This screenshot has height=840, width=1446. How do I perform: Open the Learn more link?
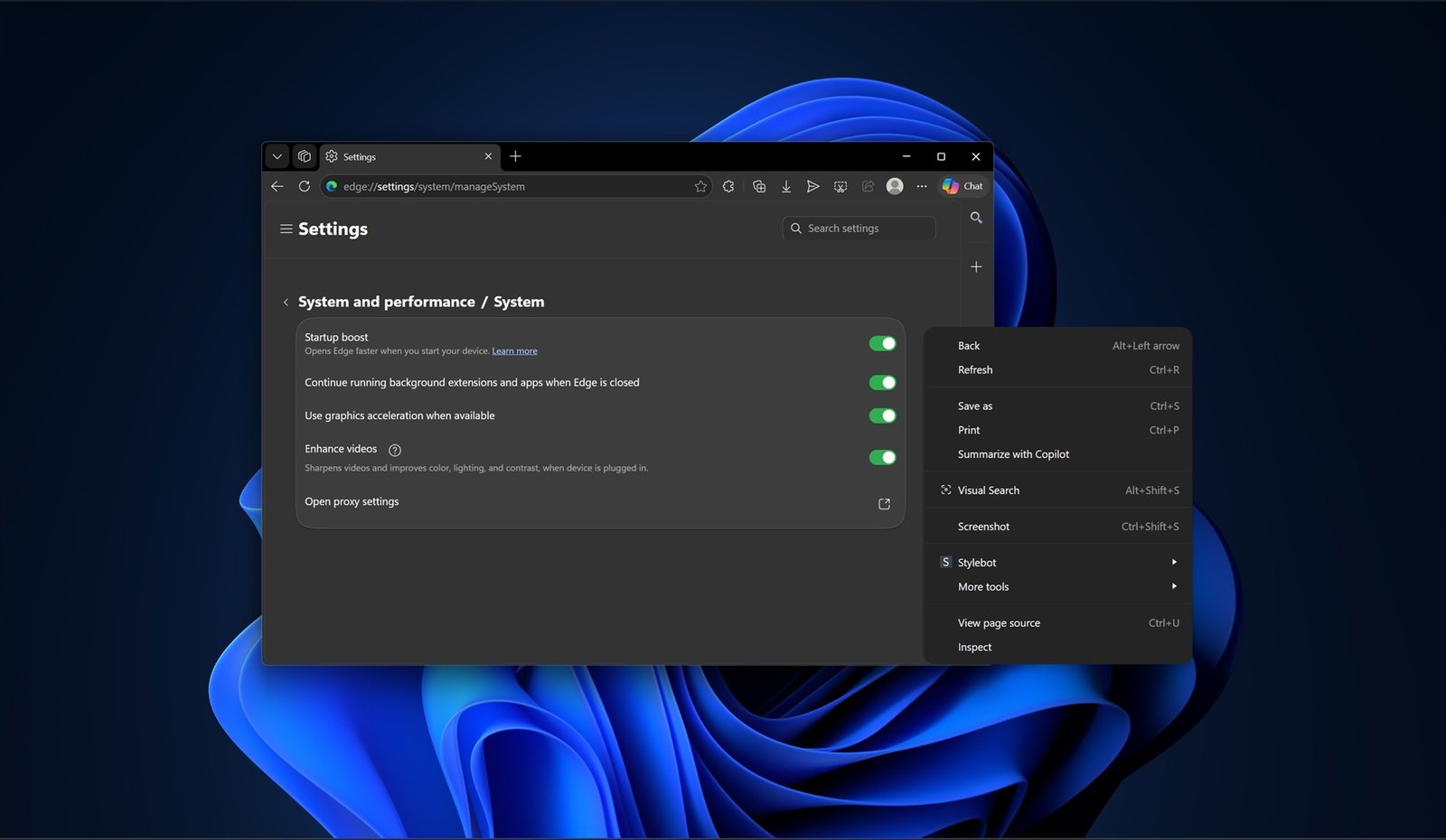click(x=514, y=351)
